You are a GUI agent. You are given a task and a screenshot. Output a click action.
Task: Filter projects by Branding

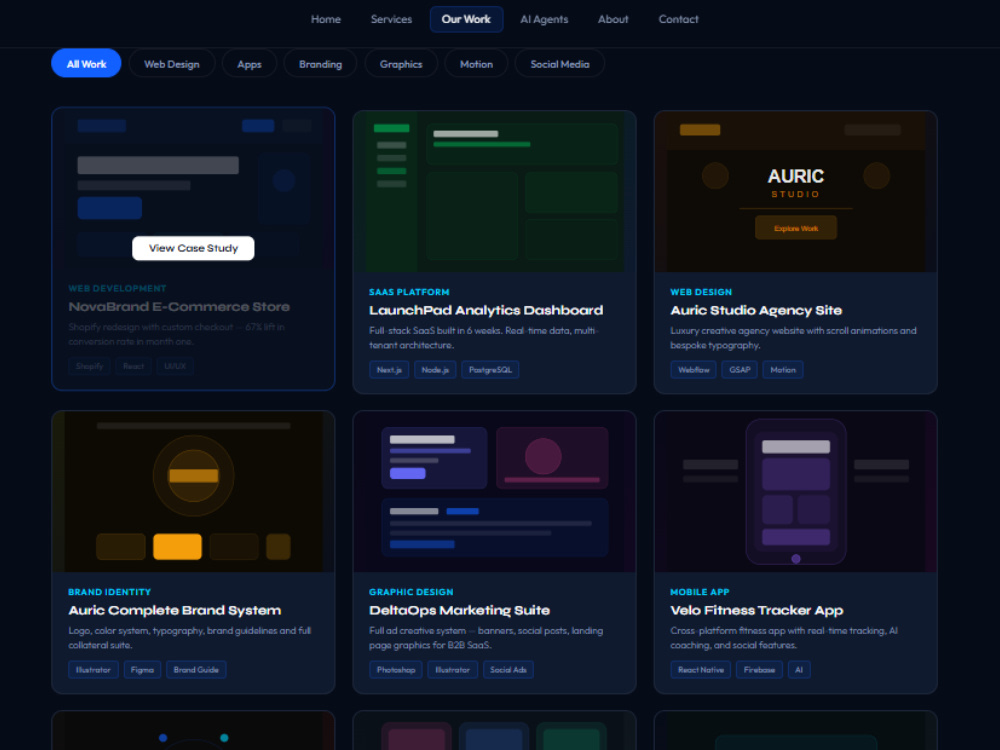coord(320,64)
